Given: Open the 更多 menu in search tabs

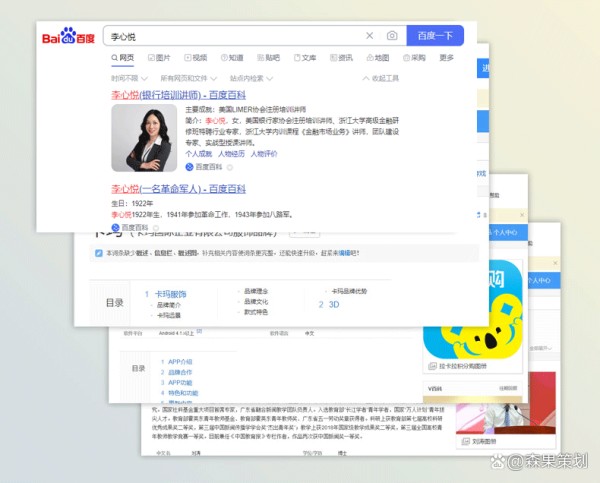Looking at the screenshot, I should pos(447,58).
